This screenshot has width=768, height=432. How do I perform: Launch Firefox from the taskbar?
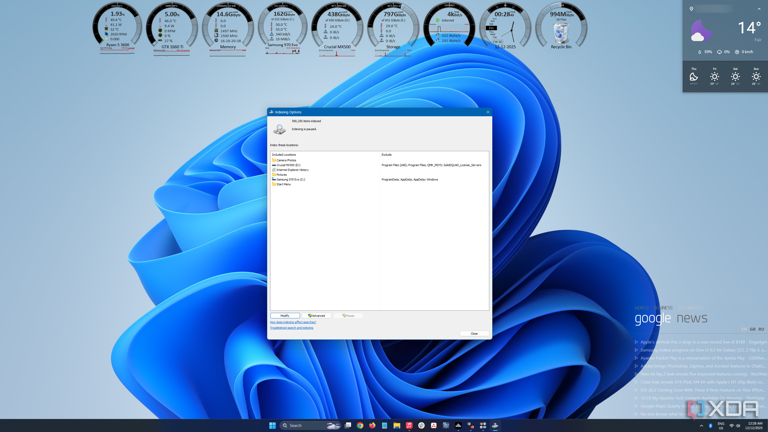pyautogui.click(x=372, y=426)
